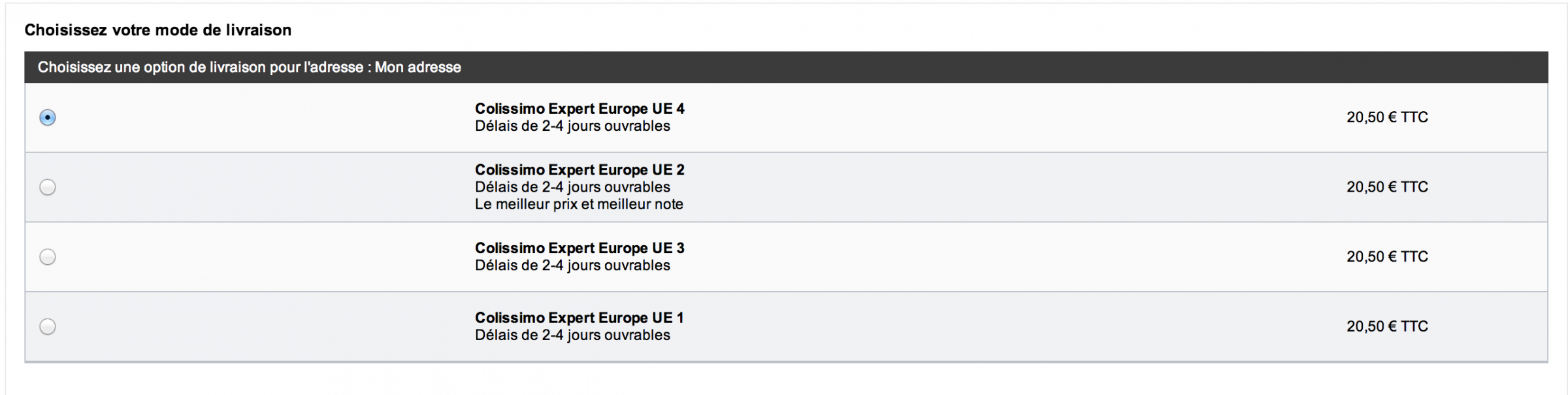
Task: Click the delivery delay text under UE 3
Action: [572, 266]
